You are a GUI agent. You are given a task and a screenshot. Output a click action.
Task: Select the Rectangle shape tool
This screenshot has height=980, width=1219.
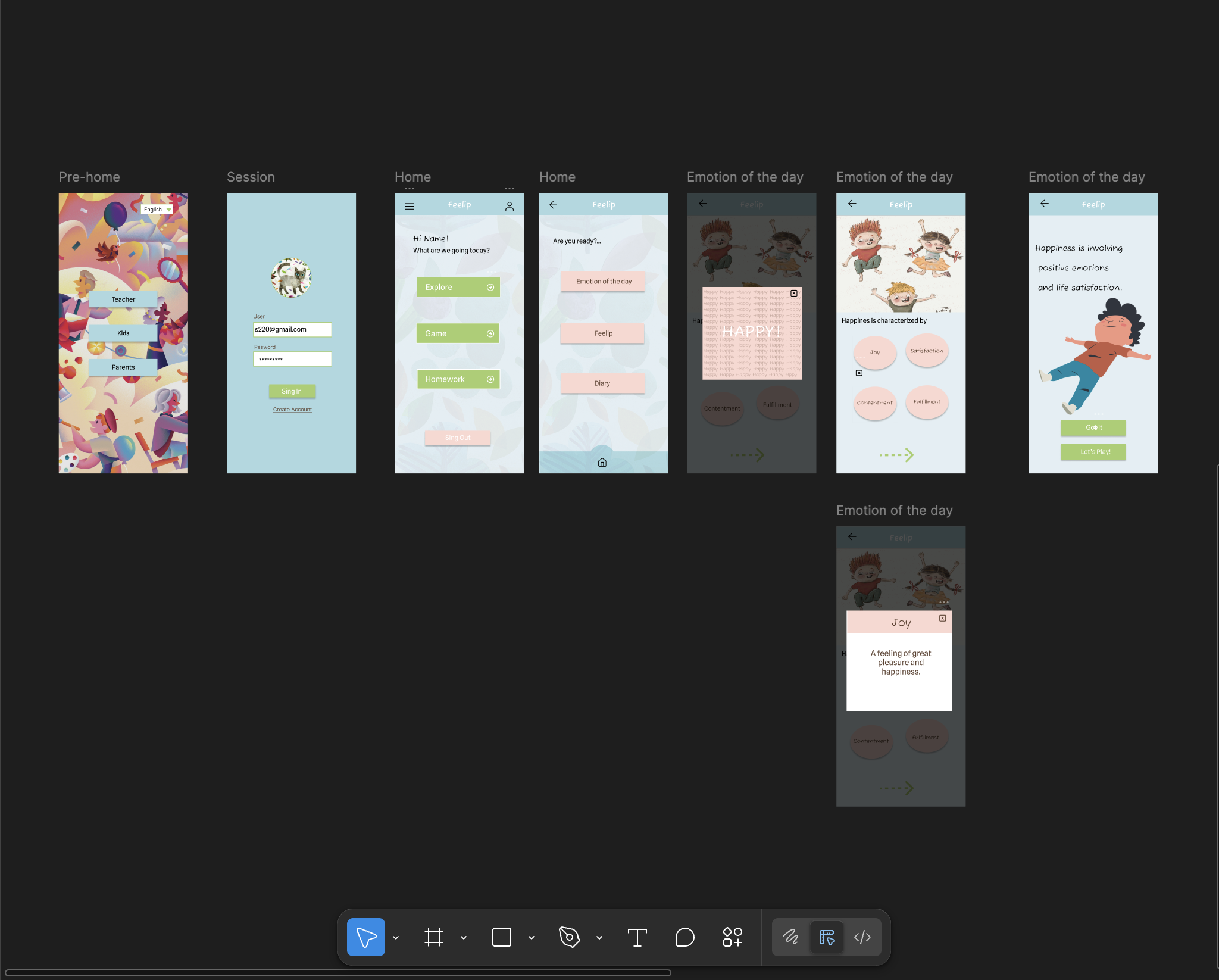click(x=502, y=937)
